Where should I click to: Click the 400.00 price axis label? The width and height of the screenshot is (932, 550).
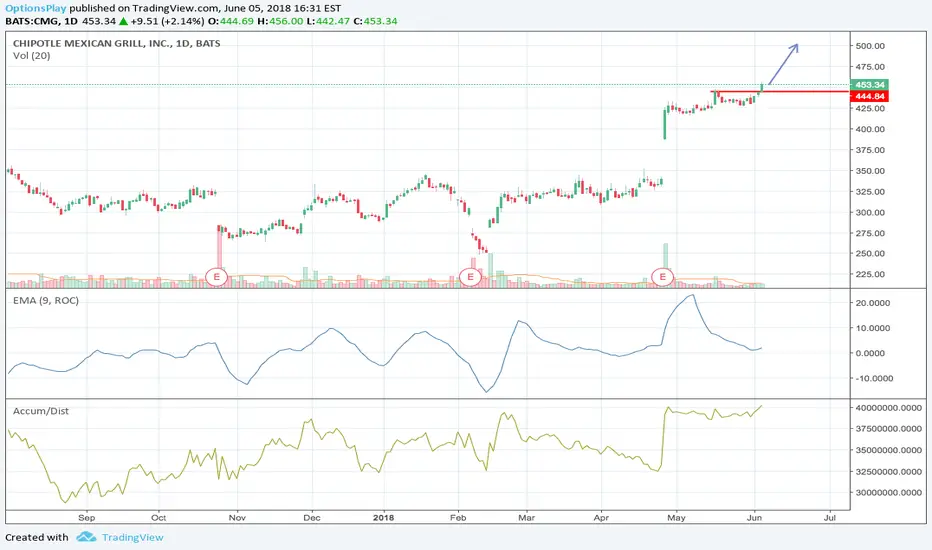(x=870, y=129)
